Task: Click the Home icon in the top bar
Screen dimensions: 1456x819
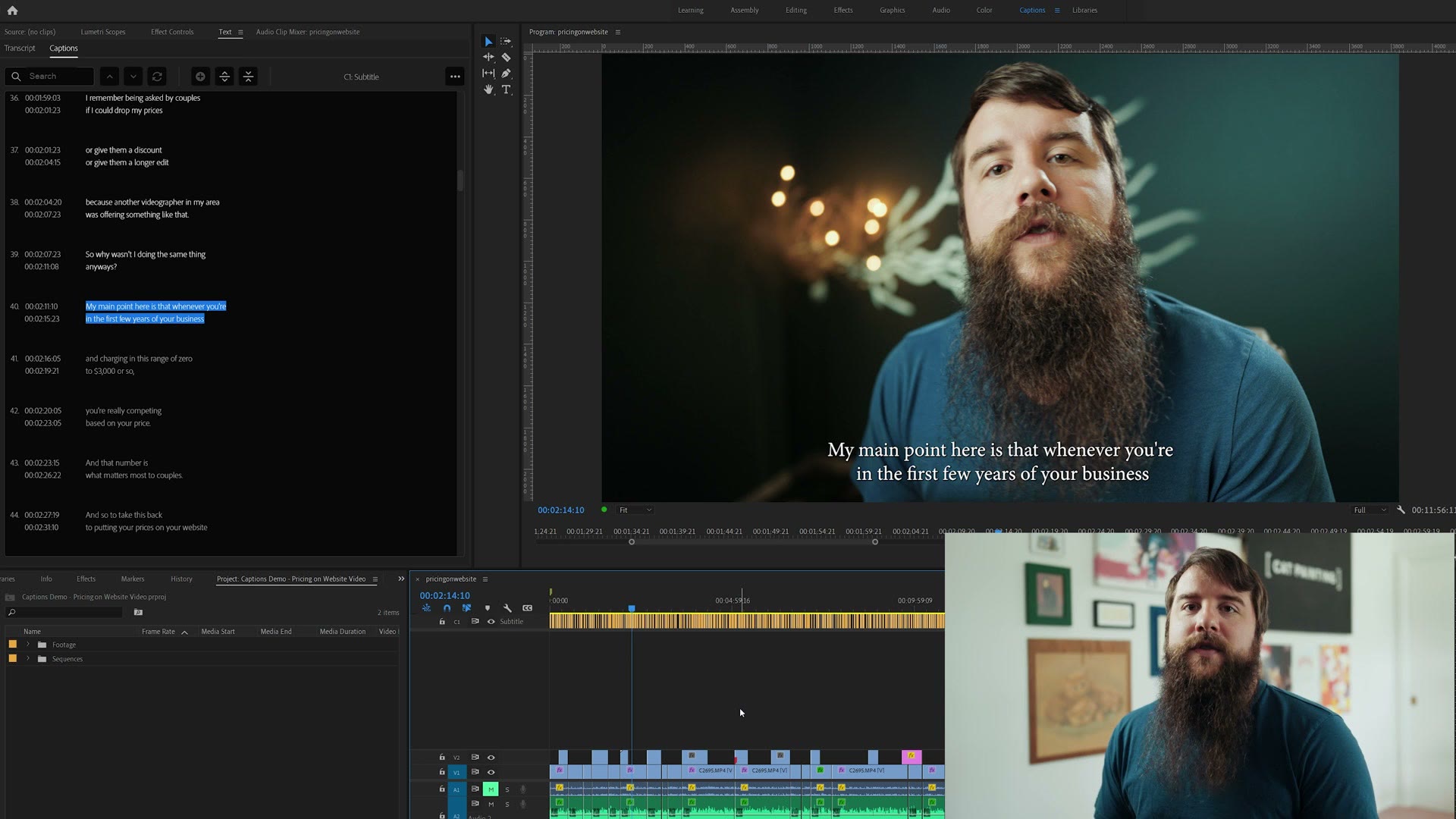Action: click(x=12, y=11)
